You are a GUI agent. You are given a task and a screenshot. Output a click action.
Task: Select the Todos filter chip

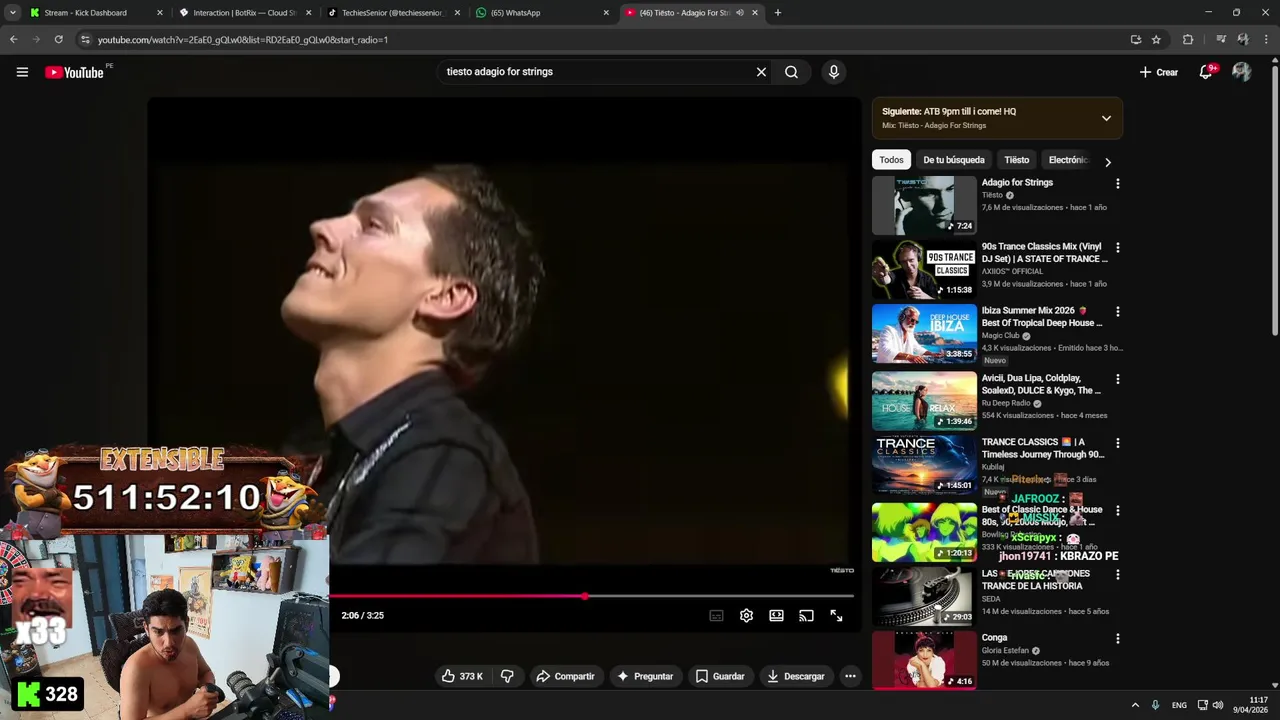891,160
